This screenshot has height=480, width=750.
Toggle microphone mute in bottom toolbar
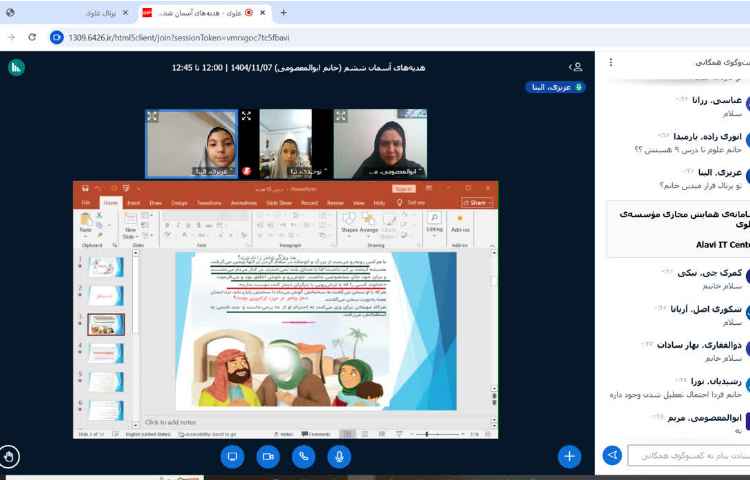tap(340, 456)
